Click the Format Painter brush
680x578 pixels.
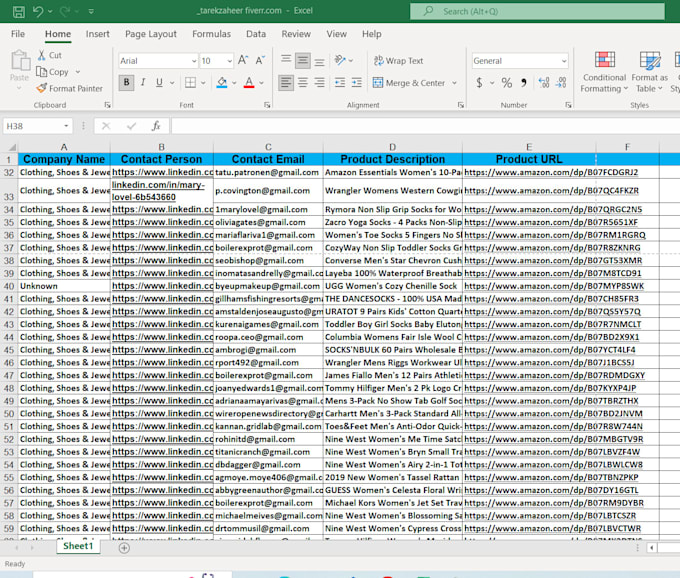click(x=42, y=88)
